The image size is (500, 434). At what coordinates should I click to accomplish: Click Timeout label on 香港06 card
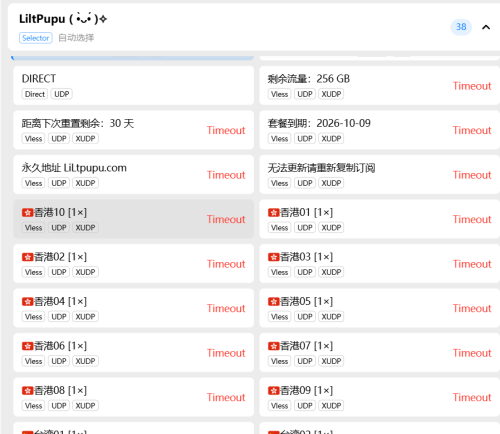[226, 353]
